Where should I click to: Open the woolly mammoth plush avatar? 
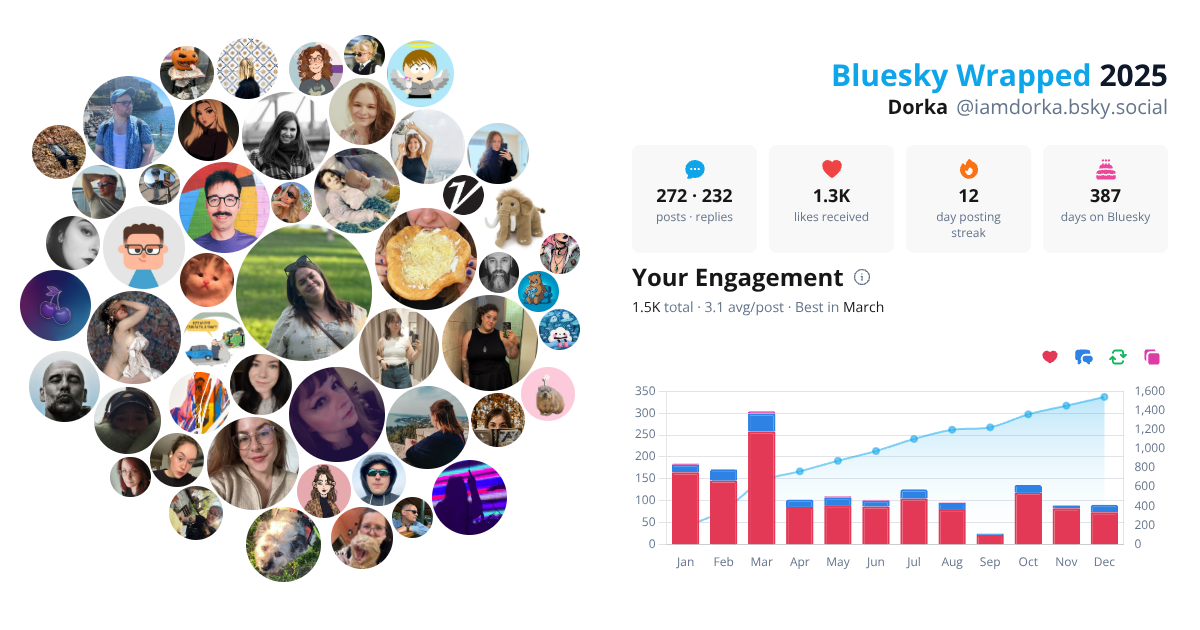(518, 216)
